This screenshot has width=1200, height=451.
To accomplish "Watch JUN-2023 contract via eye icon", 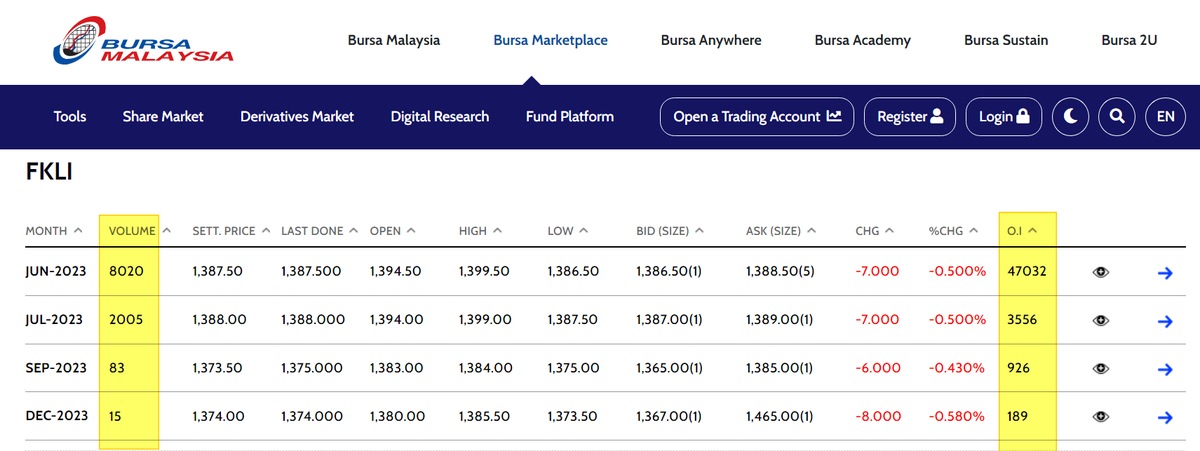I will point(1101,272).
